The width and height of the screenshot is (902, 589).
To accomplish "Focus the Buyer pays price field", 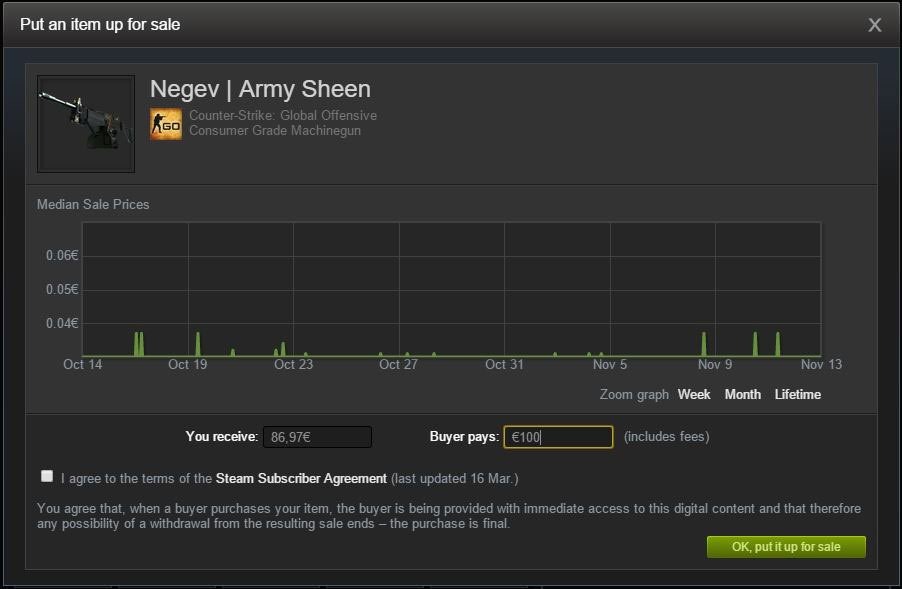I will [x=558, y=437].
